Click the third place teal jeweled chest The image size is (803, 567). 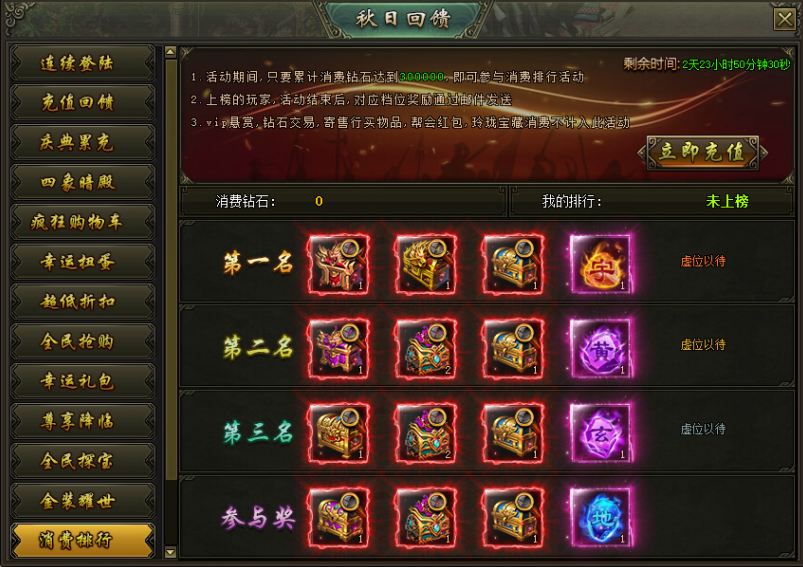click(x=426, y=432)
